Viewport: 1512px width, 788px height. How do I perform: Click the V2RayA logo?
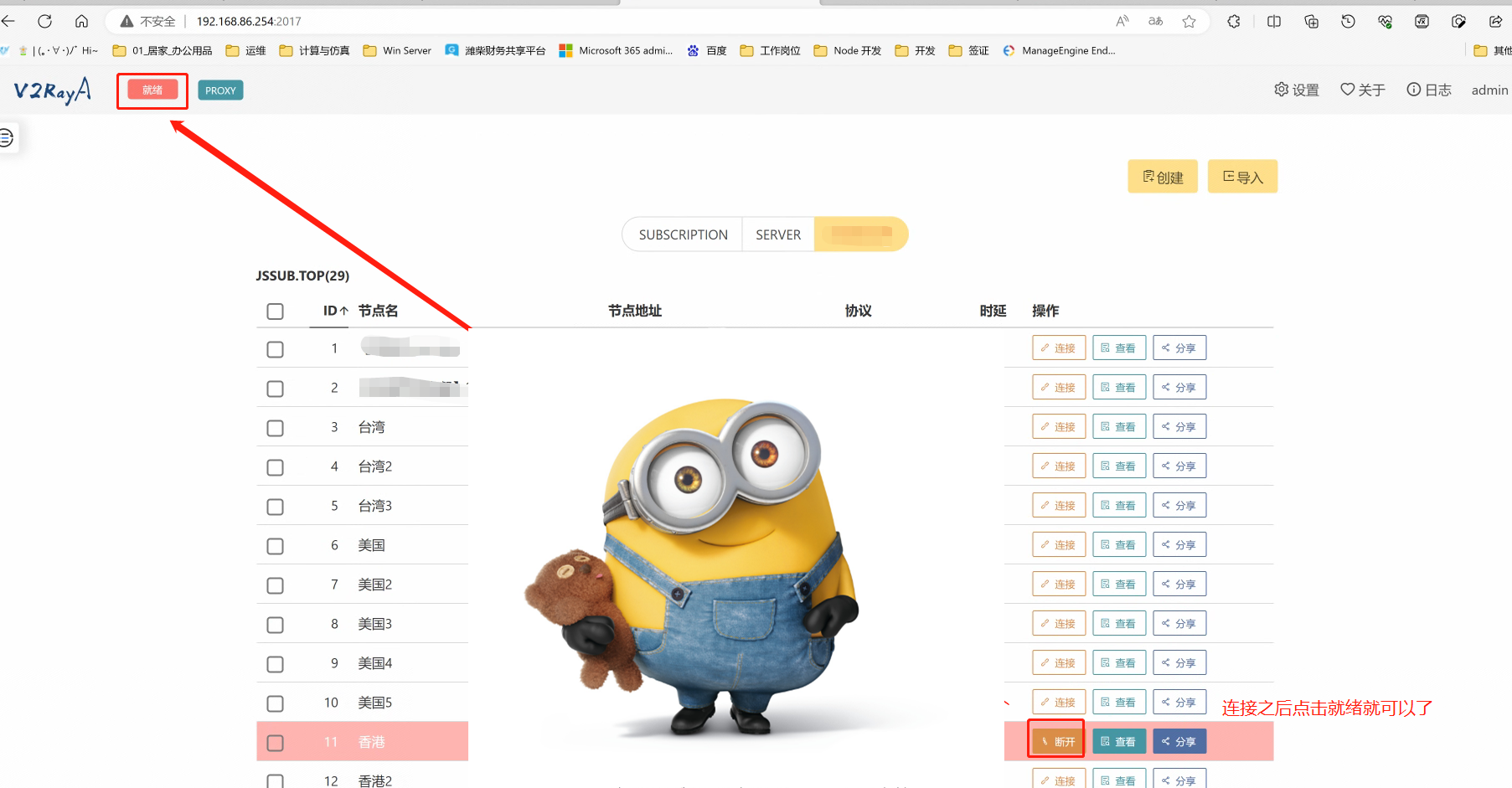[x=52, y=90]
